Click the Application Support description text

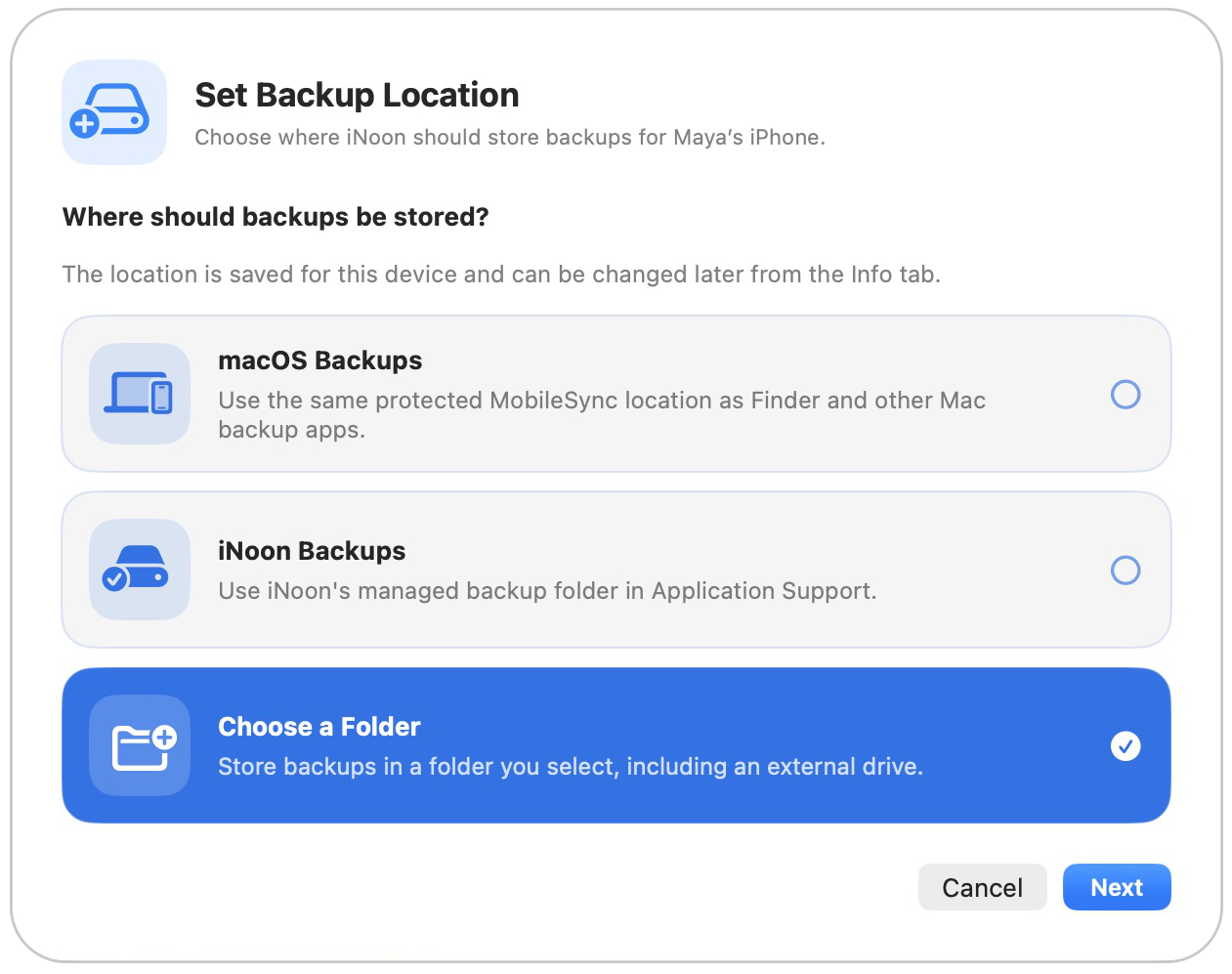(547, 591)
